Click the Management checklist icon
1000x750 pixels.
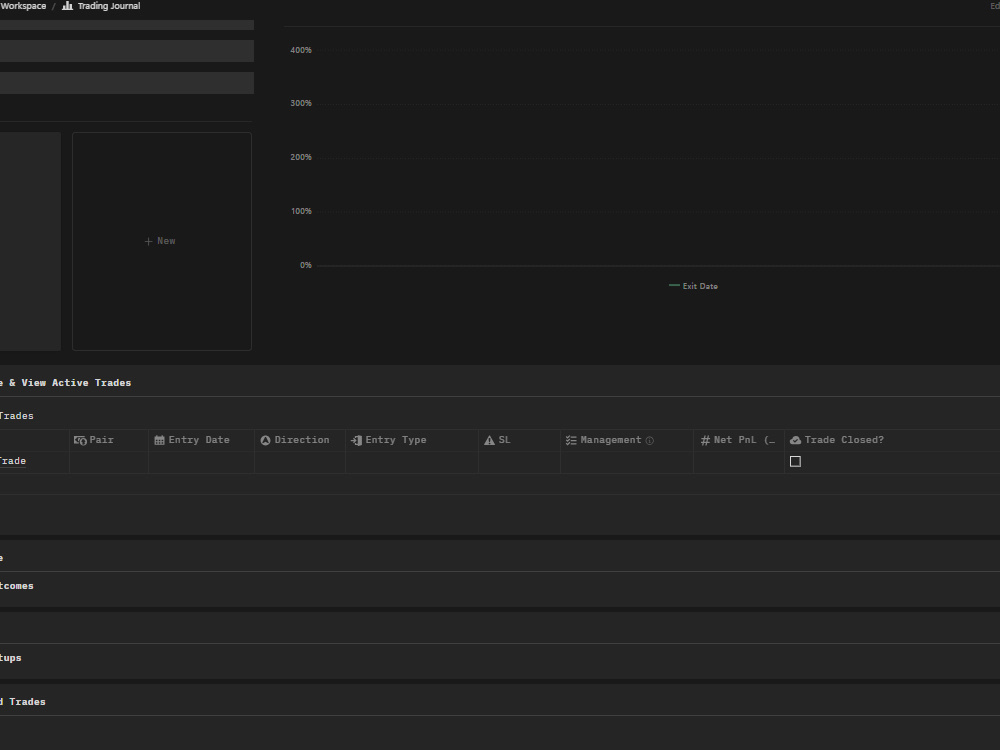pos(571,440)
